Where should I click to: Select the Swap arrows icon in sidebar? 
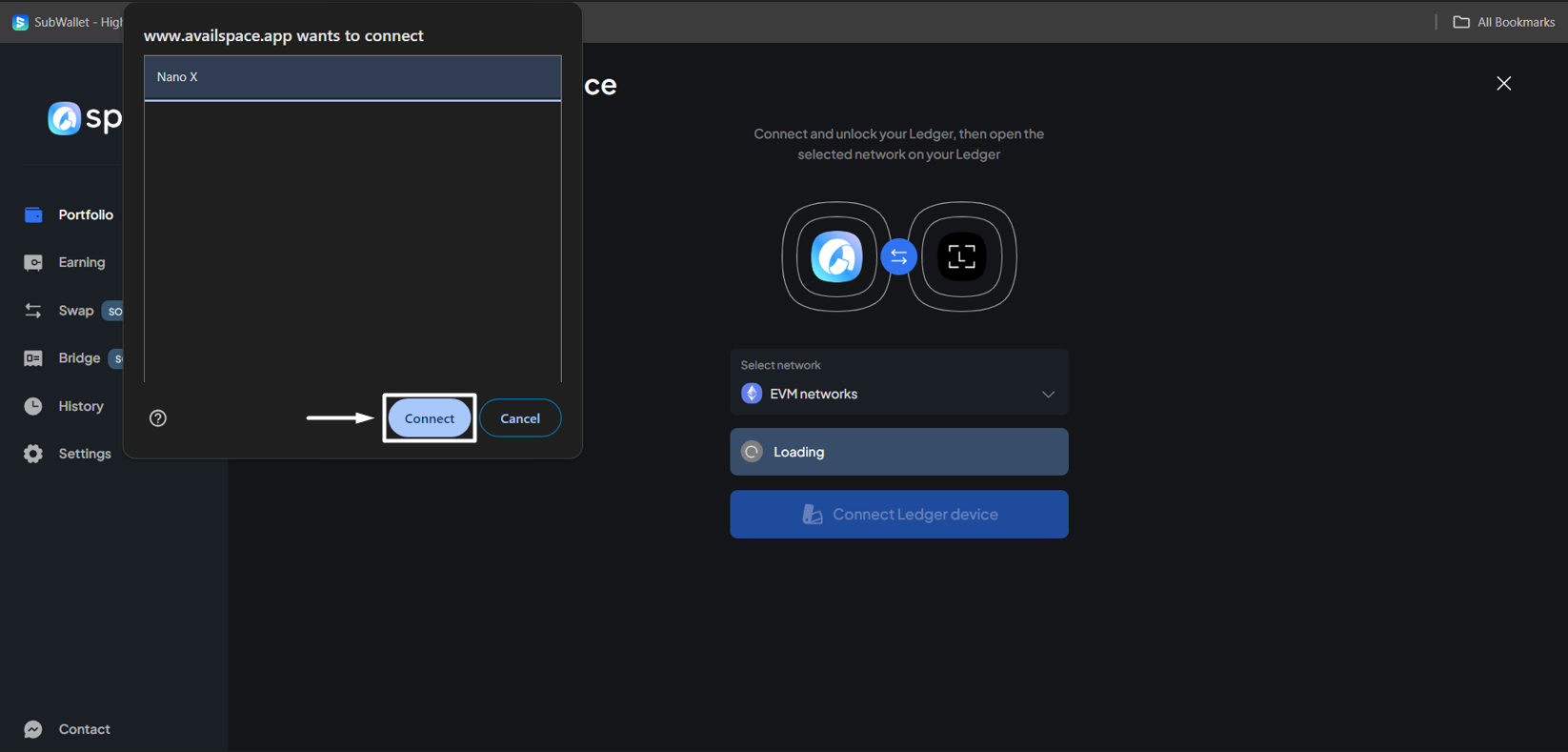[33, 311]
